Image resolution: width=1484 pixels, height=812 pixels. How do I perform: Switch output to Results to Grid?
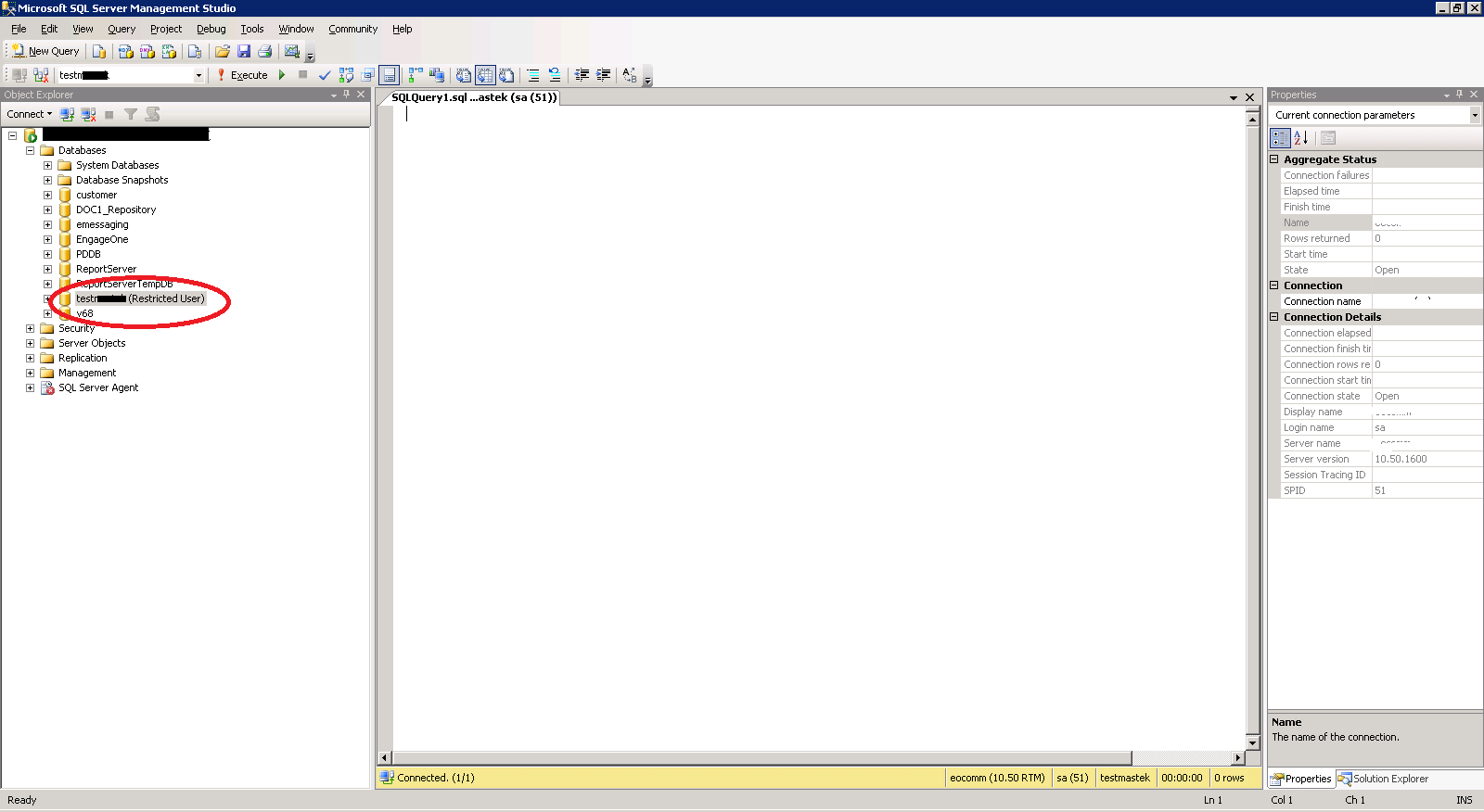pyautogui.click(x=485, y=75)
